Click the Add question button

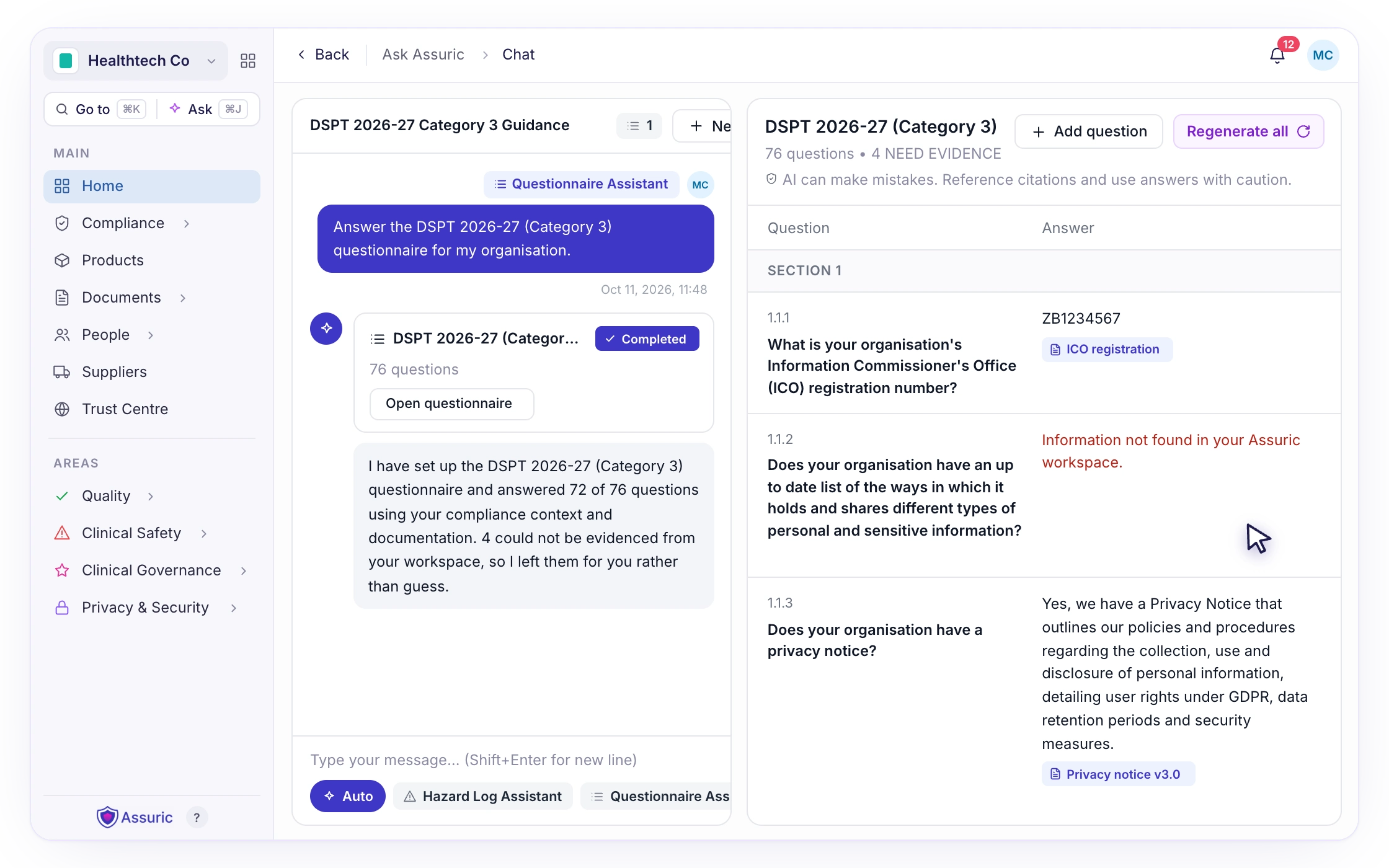click(x=1088, y=131)
